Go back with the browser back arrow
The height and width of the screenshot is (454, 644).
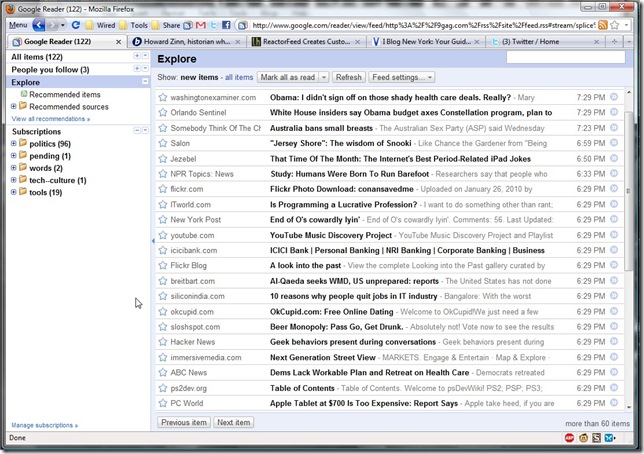click(x=38, y=25)
